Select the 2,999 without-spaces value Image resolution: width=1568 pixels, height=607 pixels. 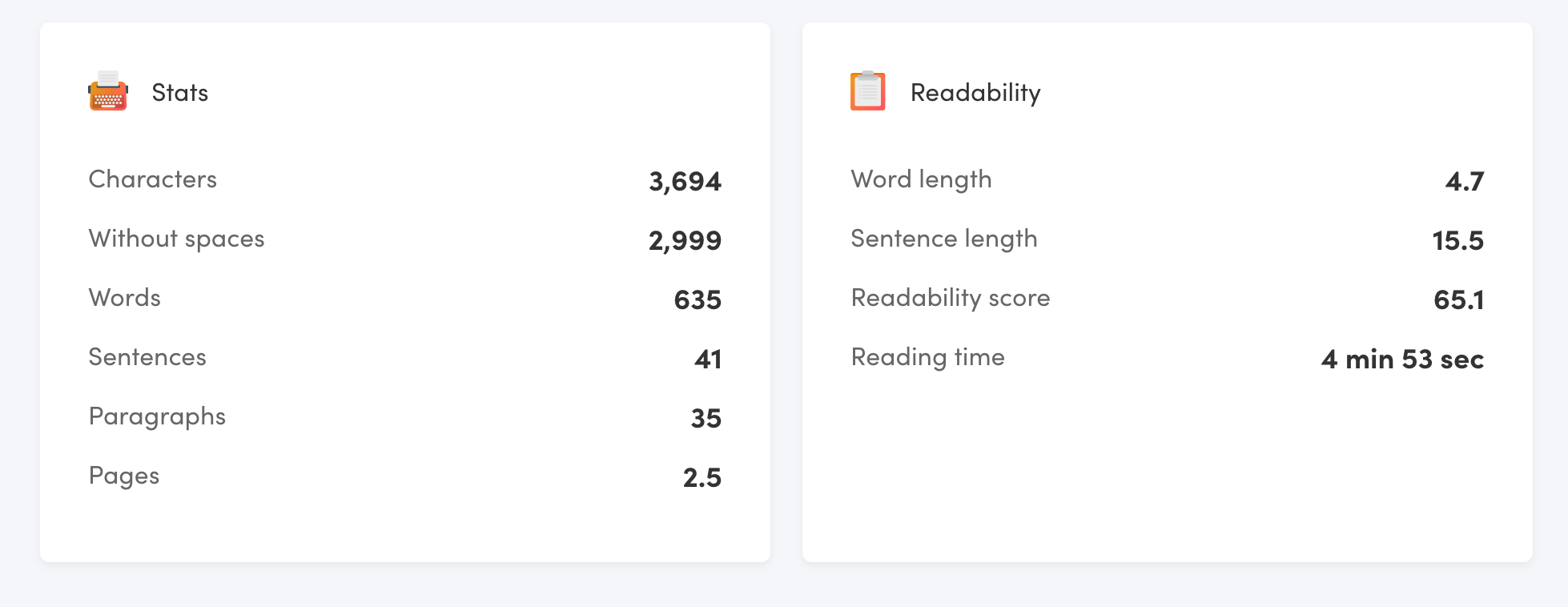[685, 241]
